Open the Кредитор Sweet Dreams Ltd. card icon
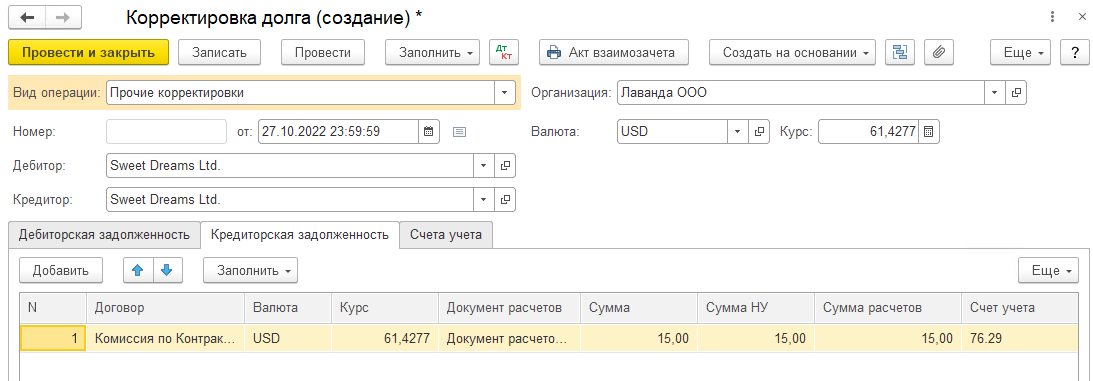Image resolution: width=1093 pixels, height=381 pixels. click(x=505, y=200)
